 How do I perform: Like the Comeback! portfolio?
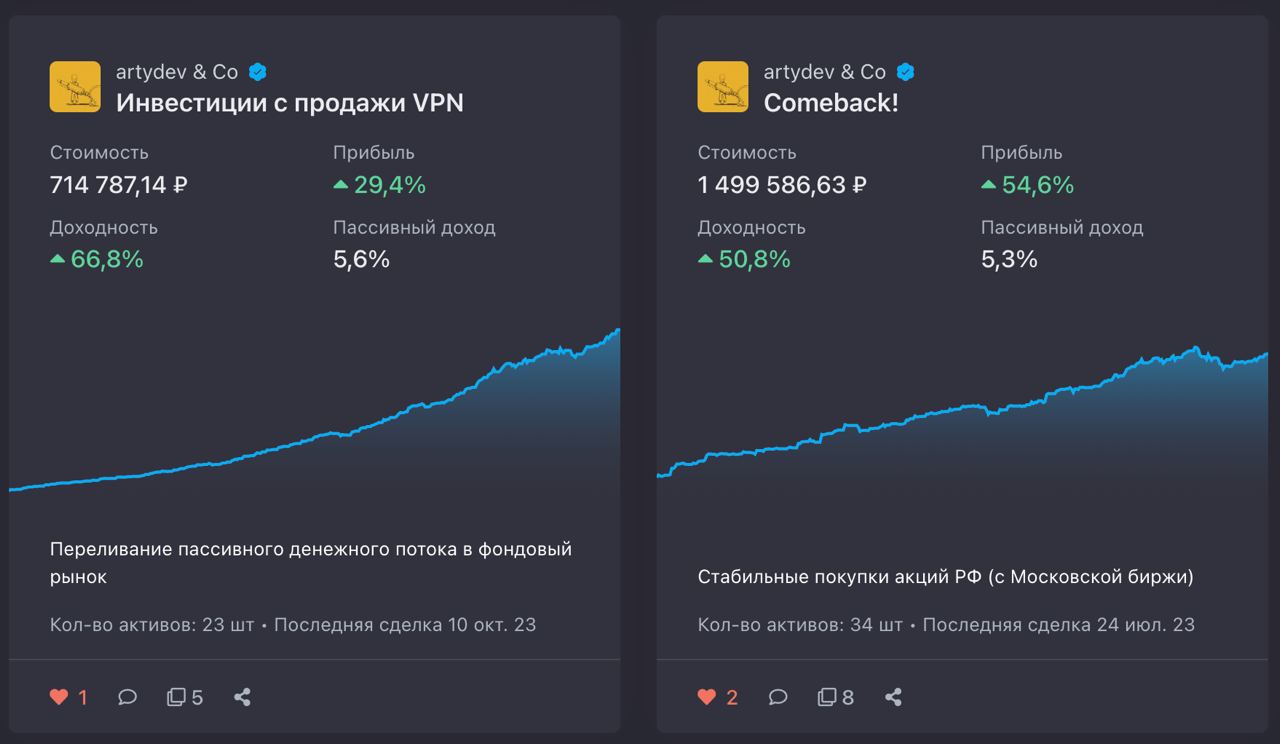707,697
